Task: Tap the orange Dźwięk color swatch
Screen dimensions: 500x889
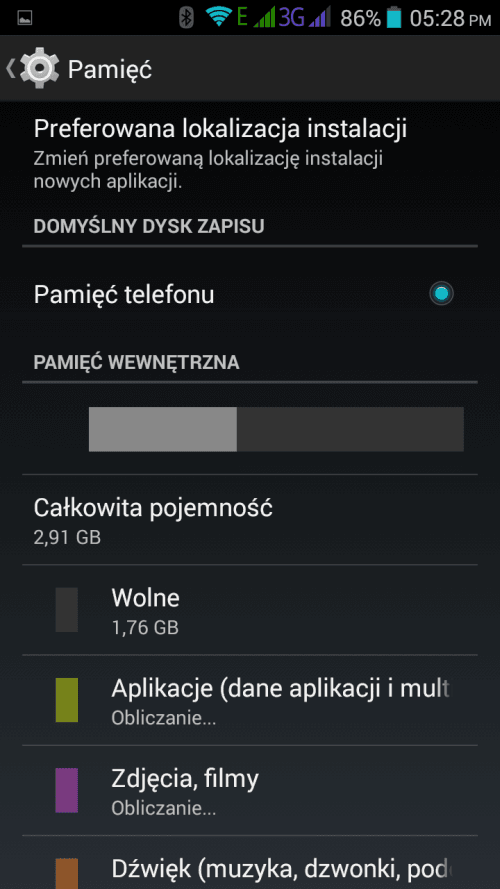Action: [67, 874]
